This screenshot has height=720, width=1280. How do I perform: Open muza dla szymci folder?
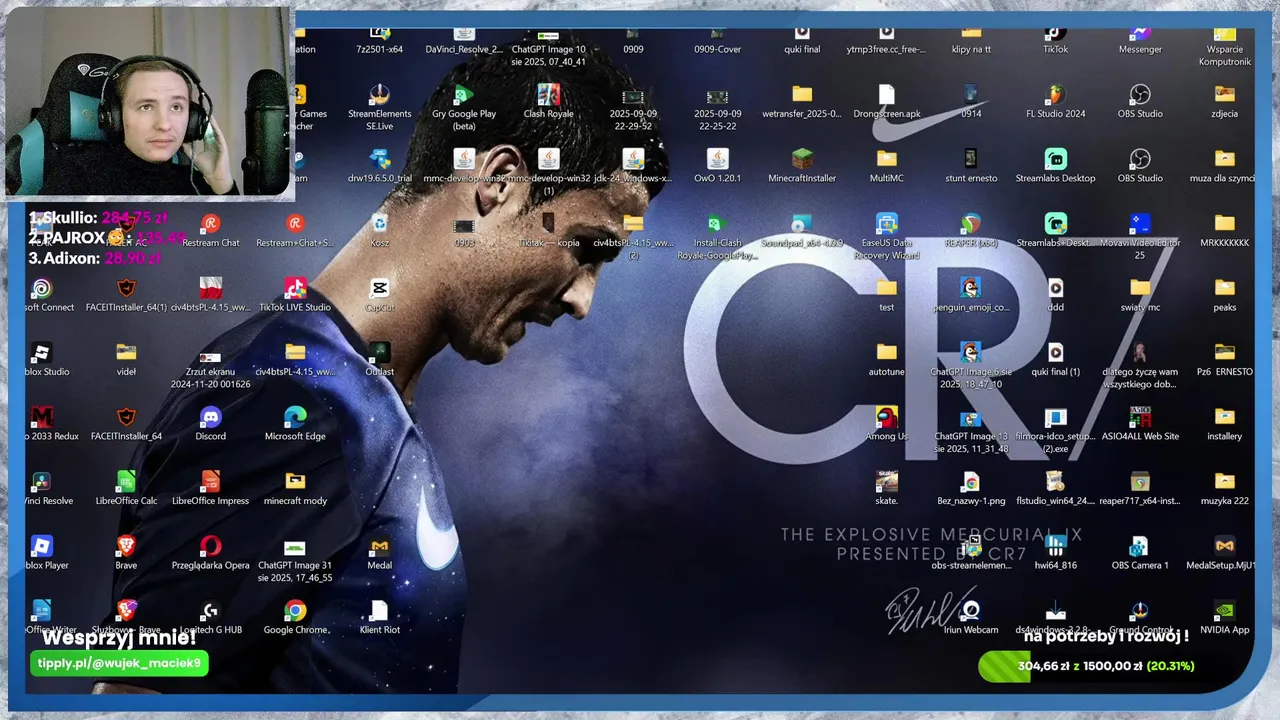tap(1225, 165)
